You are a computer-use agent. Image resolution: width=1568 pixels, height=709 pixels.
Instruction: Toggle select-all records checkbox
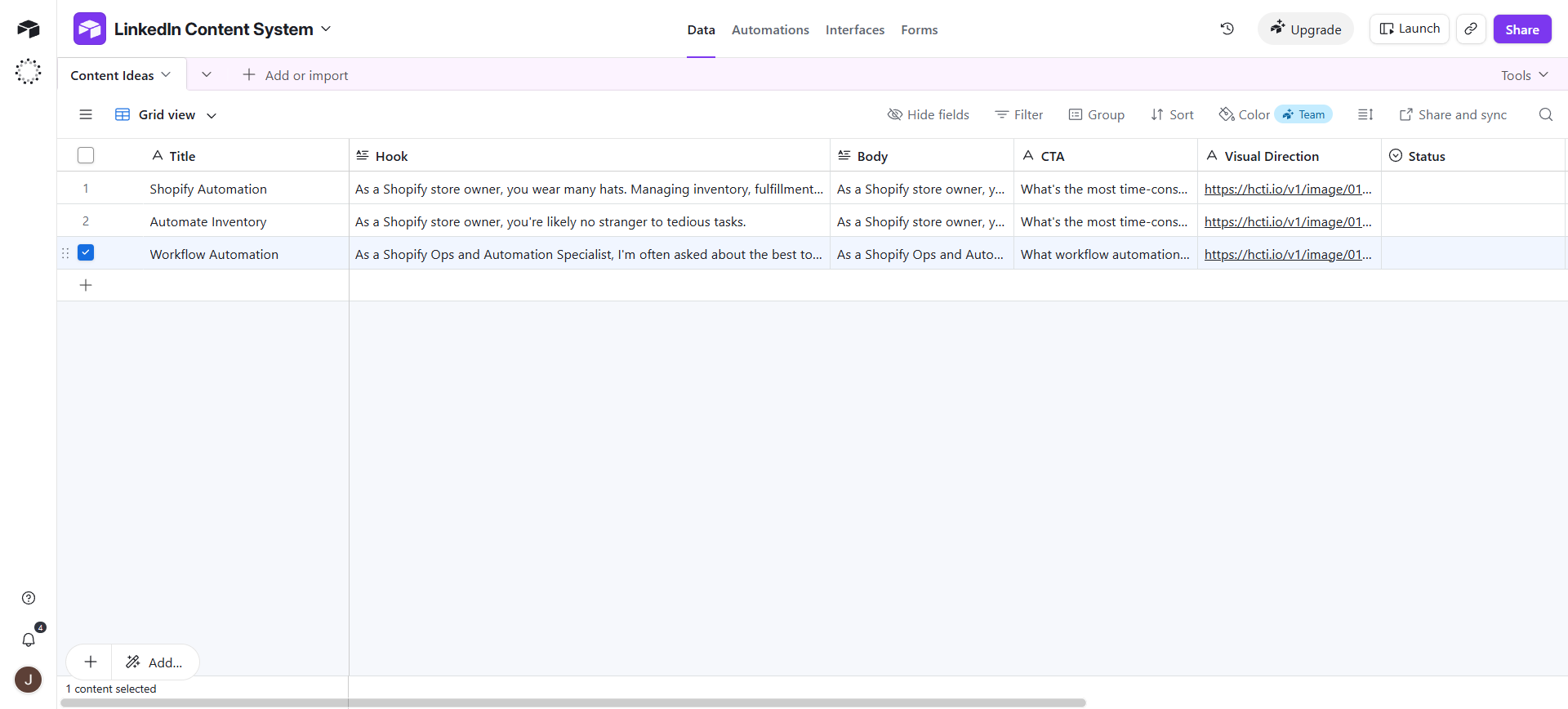coord(86,155)
